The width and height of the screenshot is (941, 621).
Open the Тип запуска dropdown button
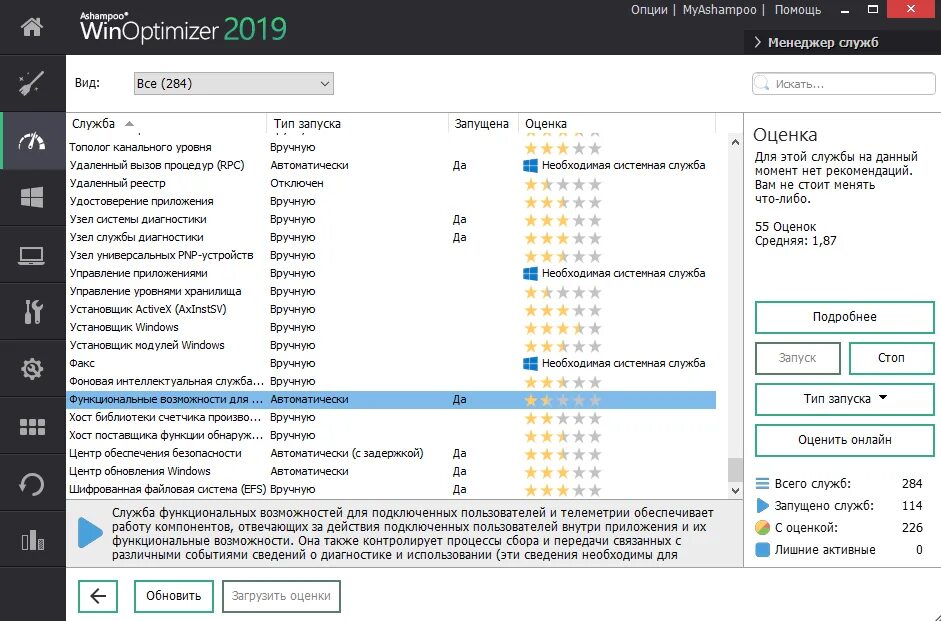point(844,399)
